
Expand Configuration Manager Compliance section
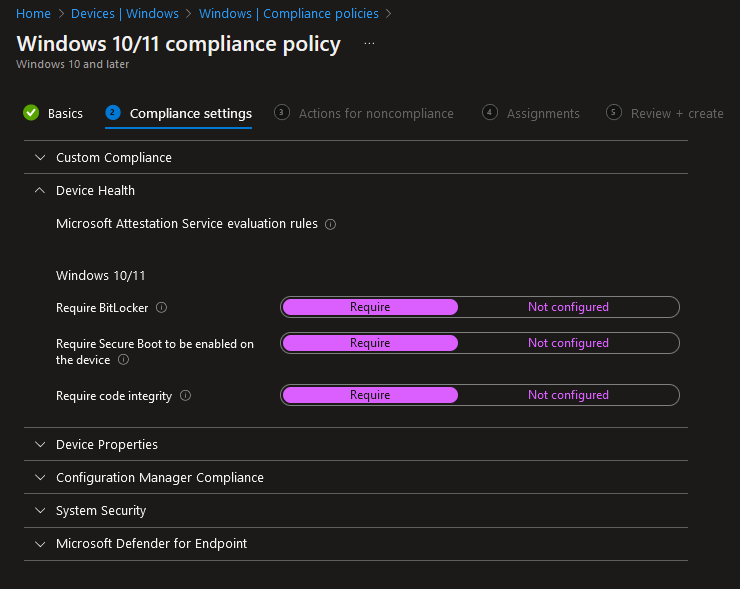tap(356, 478)
